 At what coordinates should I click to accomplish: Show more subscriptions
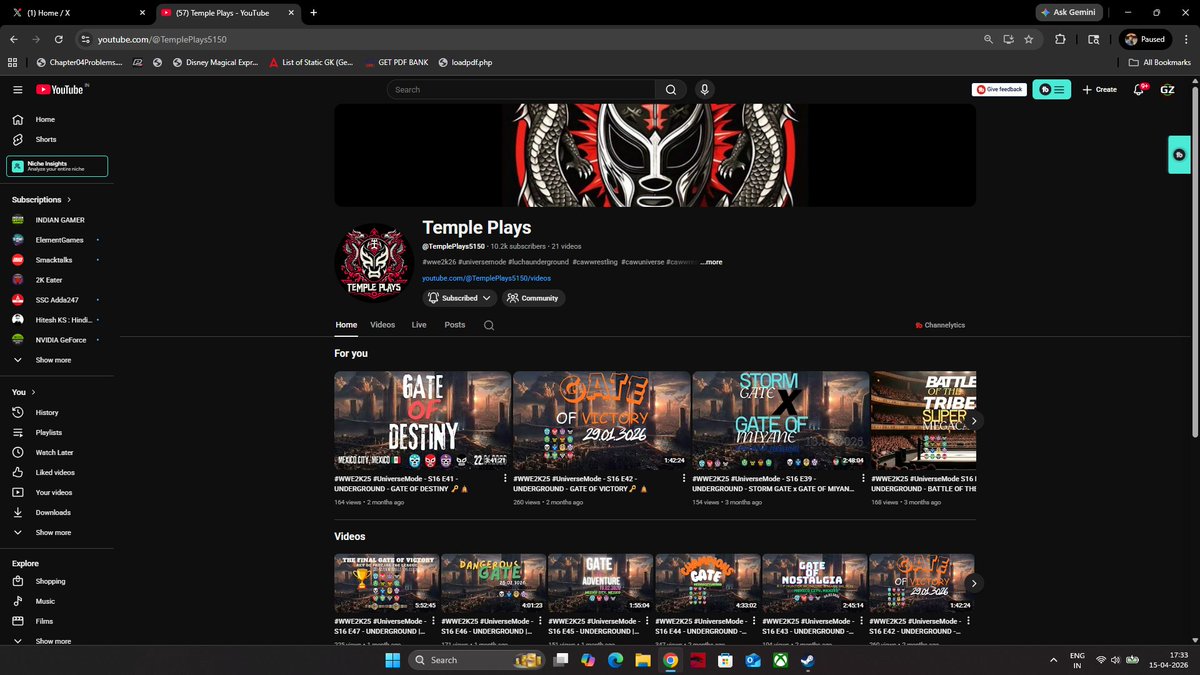click(53, 360)
